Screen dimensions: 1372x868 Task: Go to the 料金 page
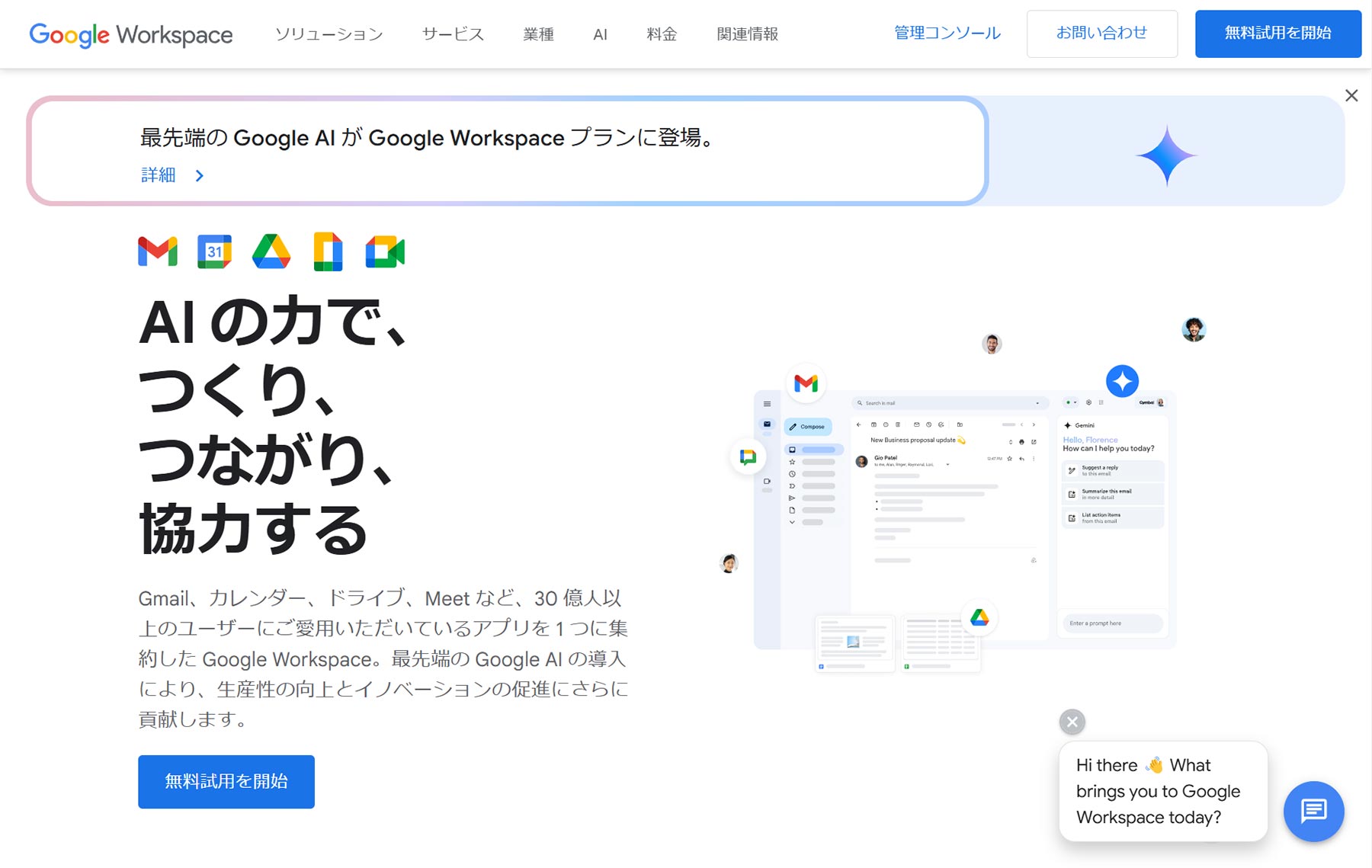pos(662,34)
